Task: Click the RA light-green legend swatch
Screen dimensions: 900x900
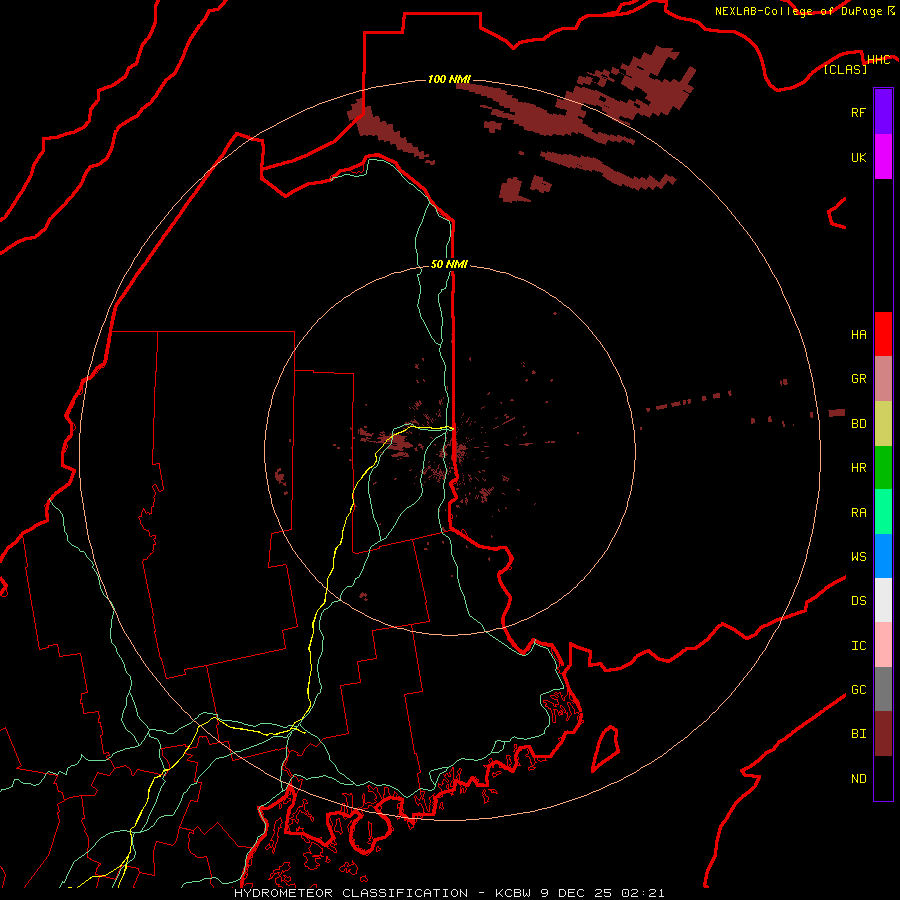Action: [x=883, y=512]
